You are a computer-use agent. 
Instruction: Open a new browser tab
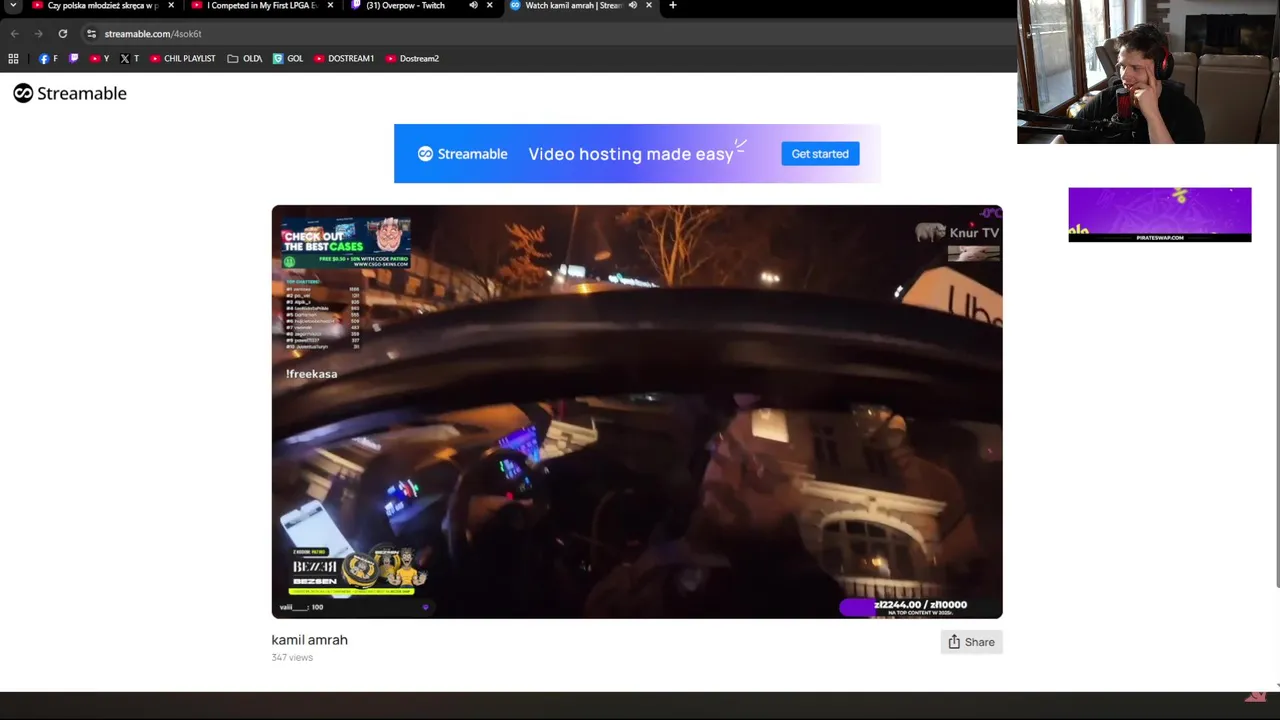click(672, 6)
